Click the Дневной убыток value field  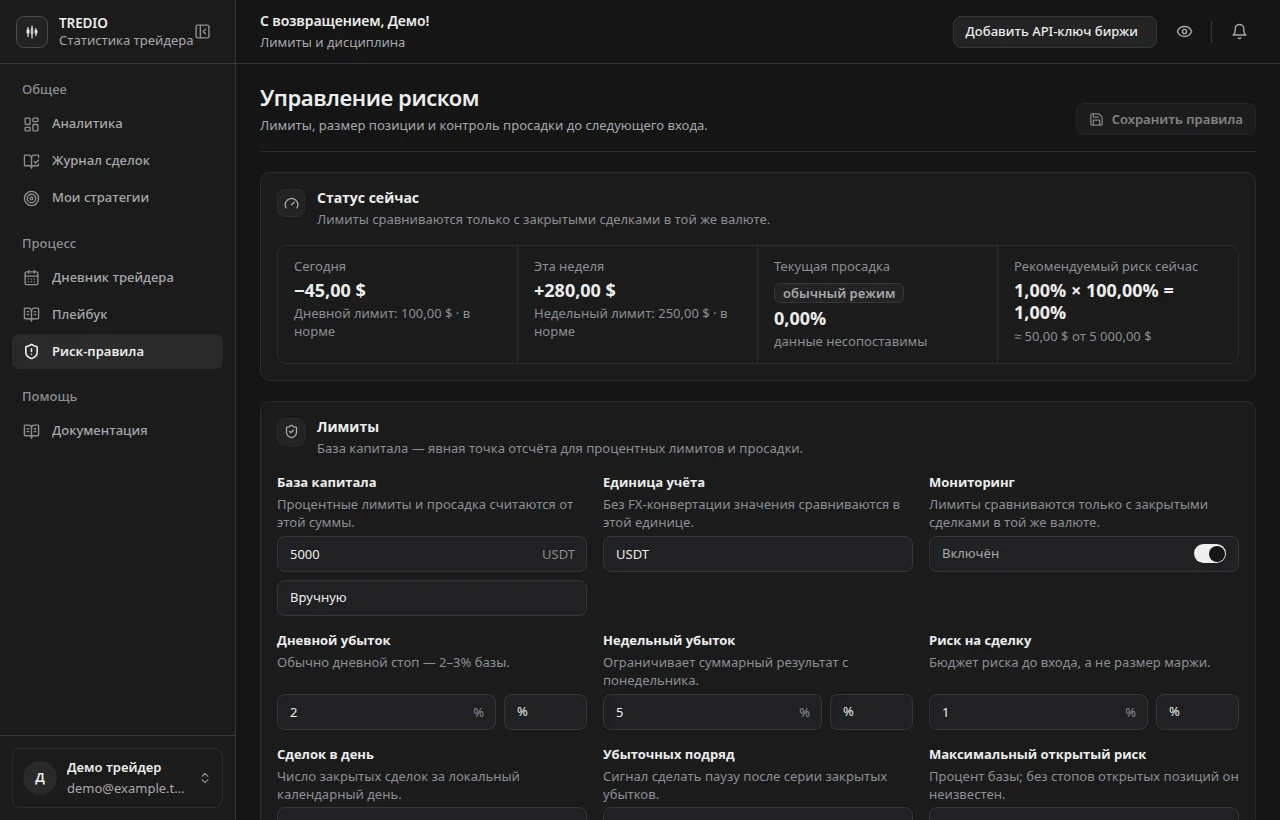[x=386, y=712]
